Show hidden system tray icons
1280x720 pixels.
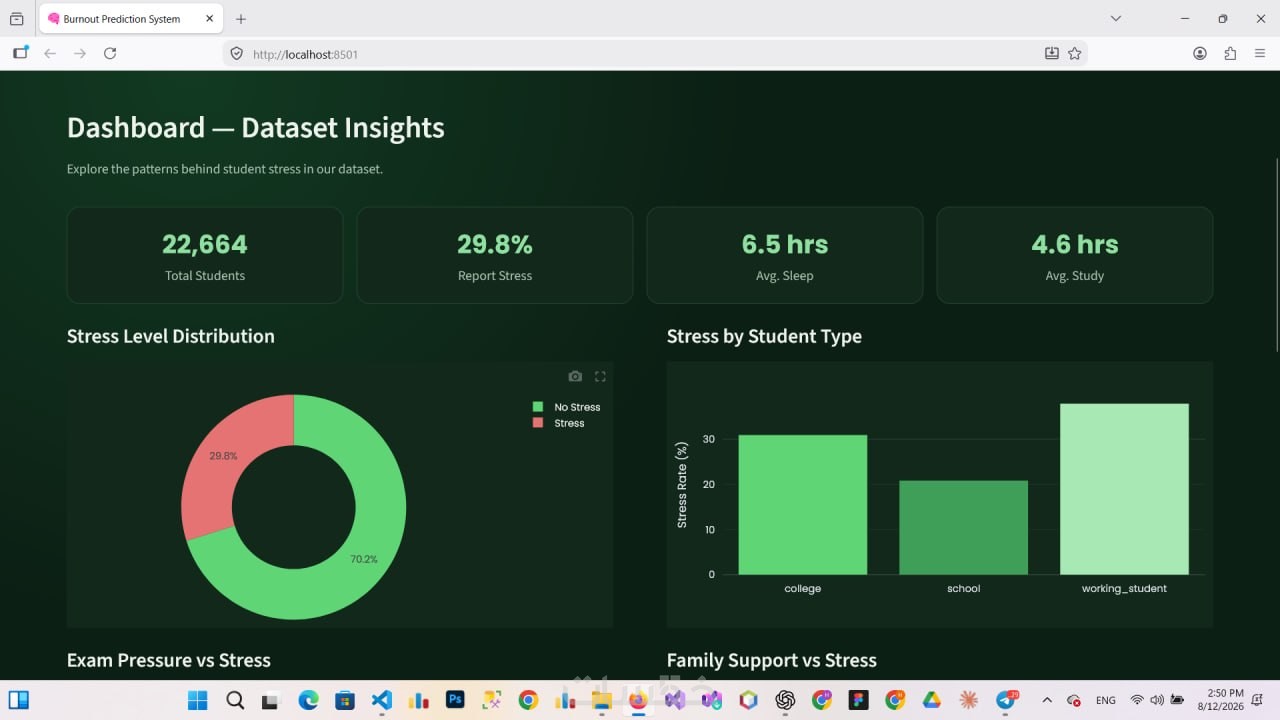click(1047, 700)
